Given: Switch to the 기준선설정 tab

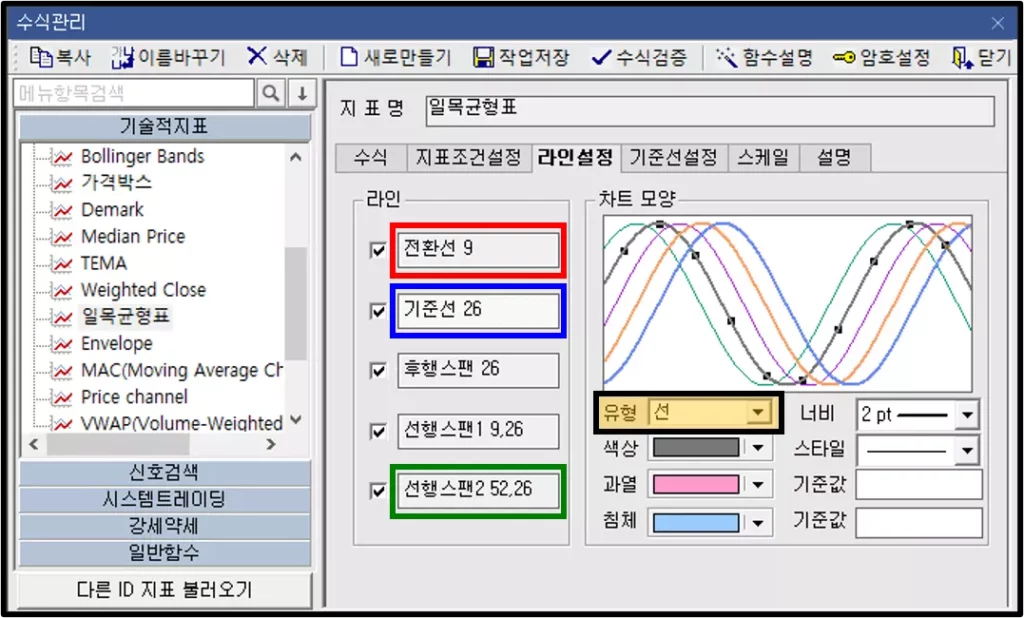Looking at the screenshot, I should (x=673, y=158).
